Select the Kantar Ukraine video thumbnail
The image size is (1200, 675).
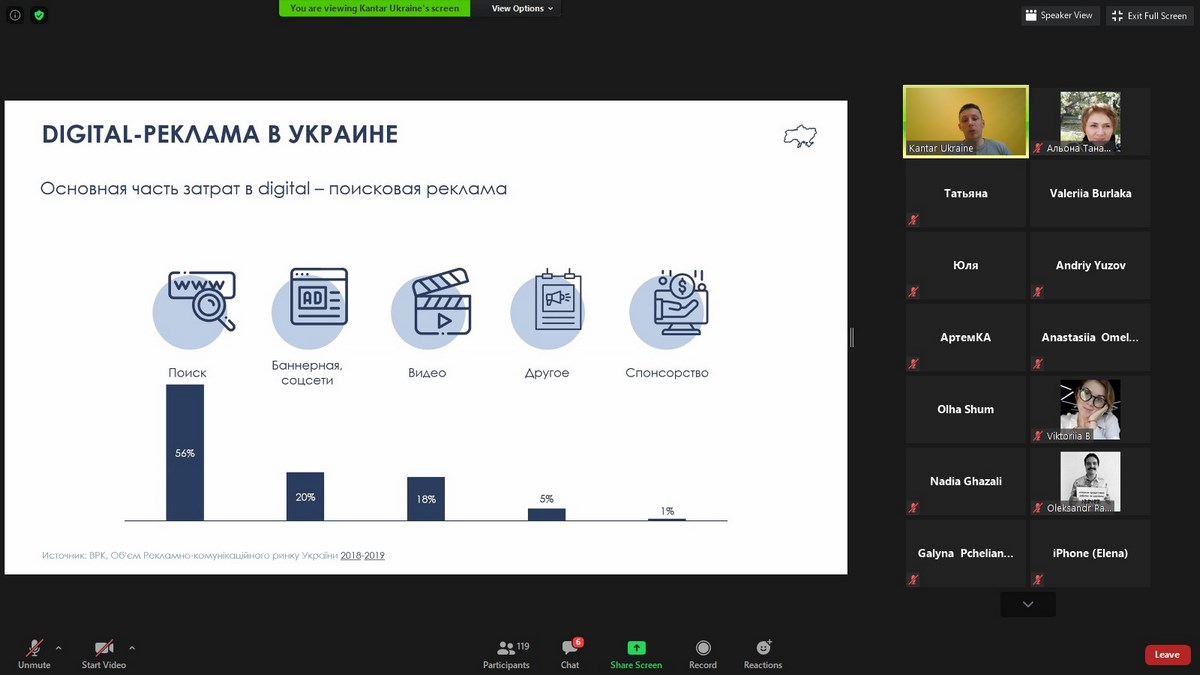click(x=965, y=121)
